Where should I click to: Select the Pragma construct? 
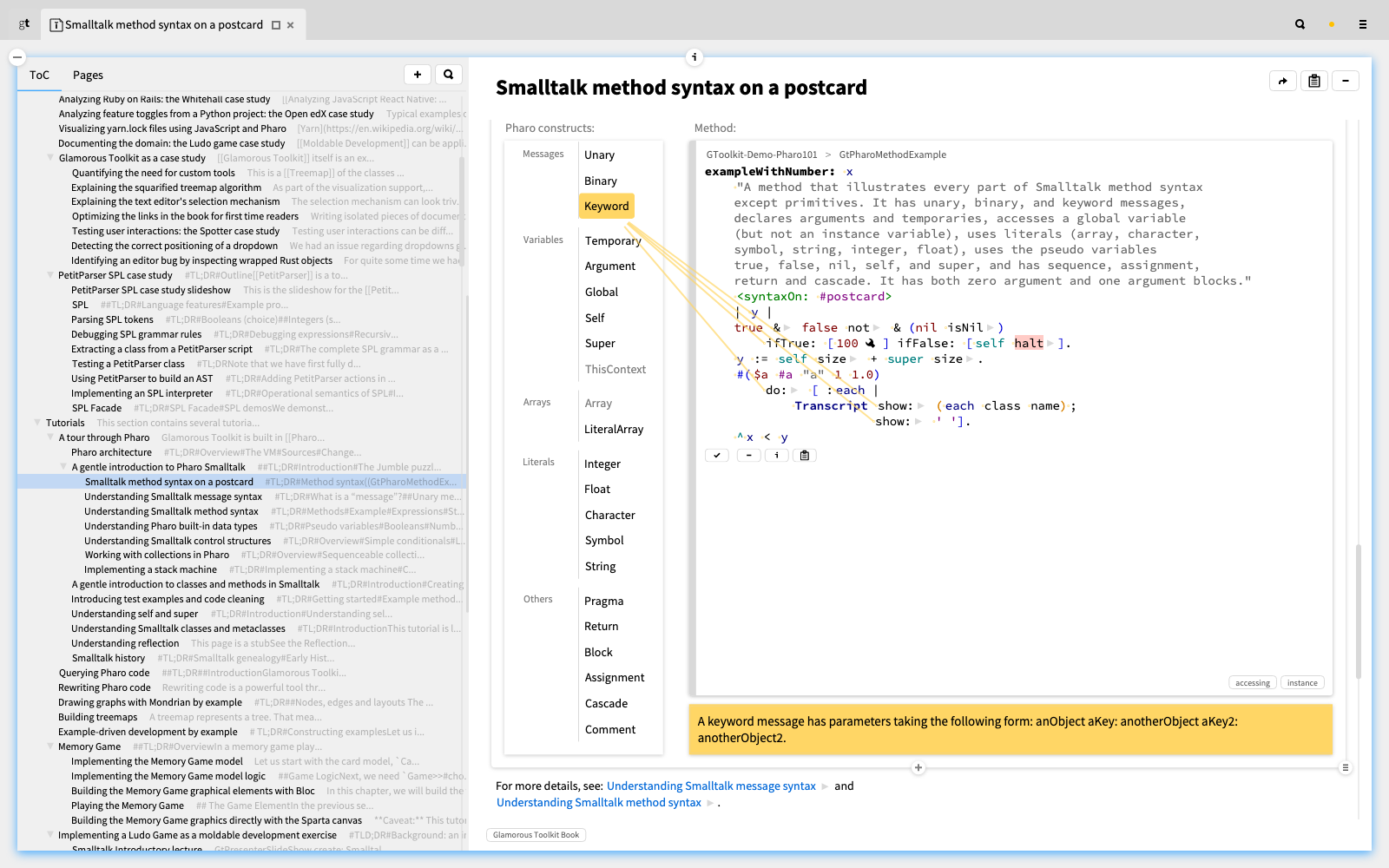point(603,602)
